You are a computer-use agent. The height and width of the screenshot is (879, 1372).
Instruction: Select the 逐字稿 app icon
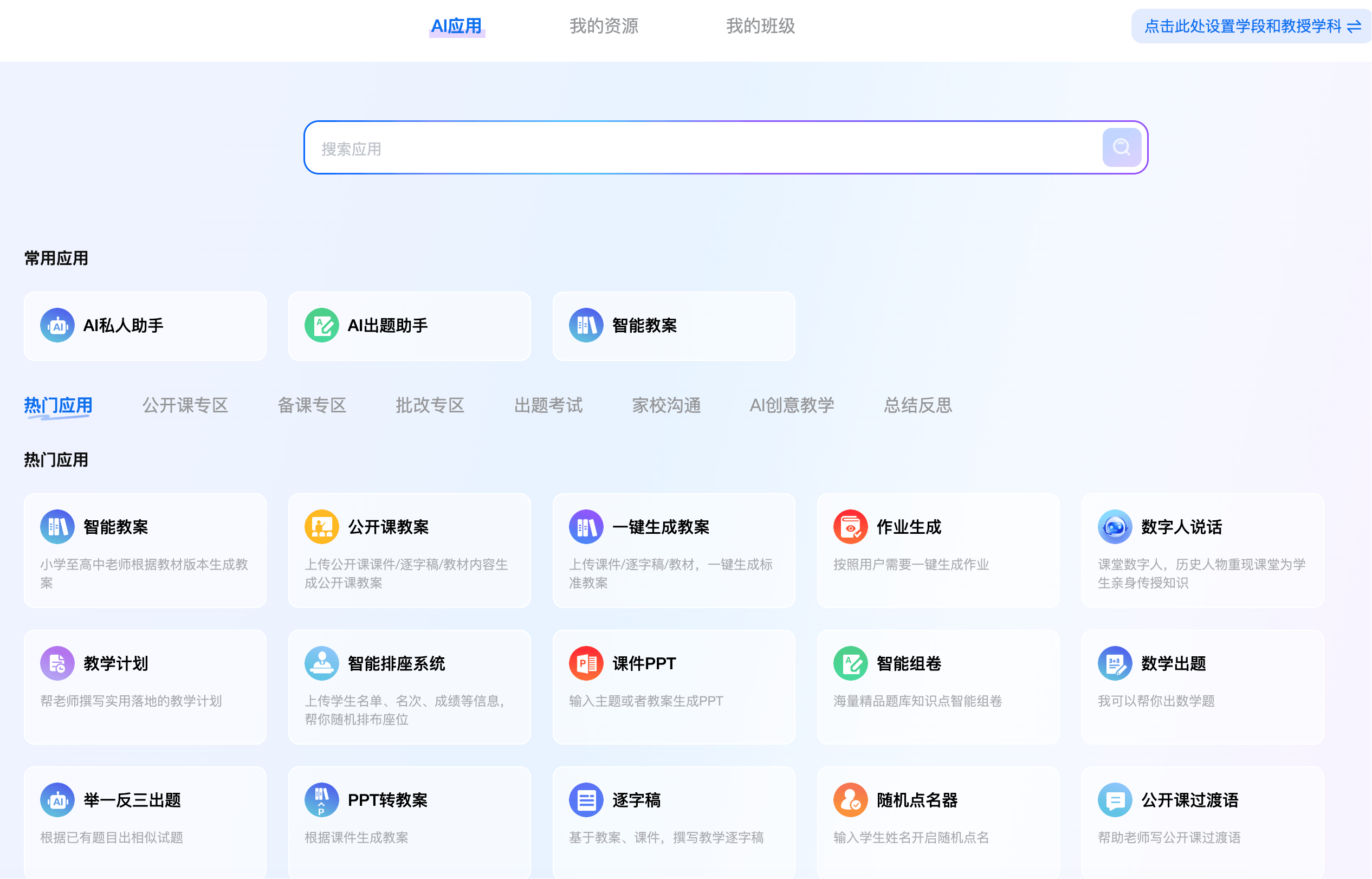[x=586, y=800]
